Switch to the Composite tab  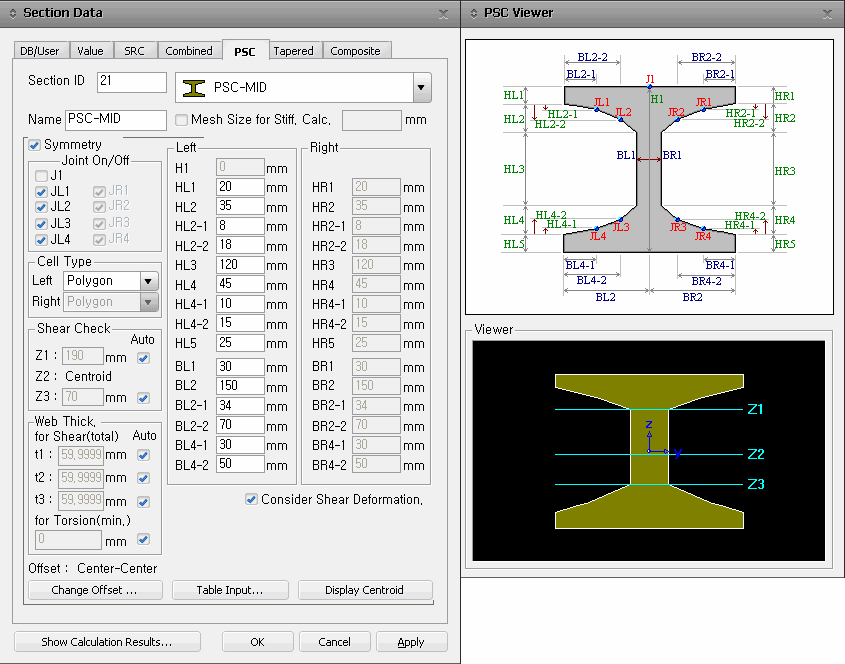[x=356, y=51]
